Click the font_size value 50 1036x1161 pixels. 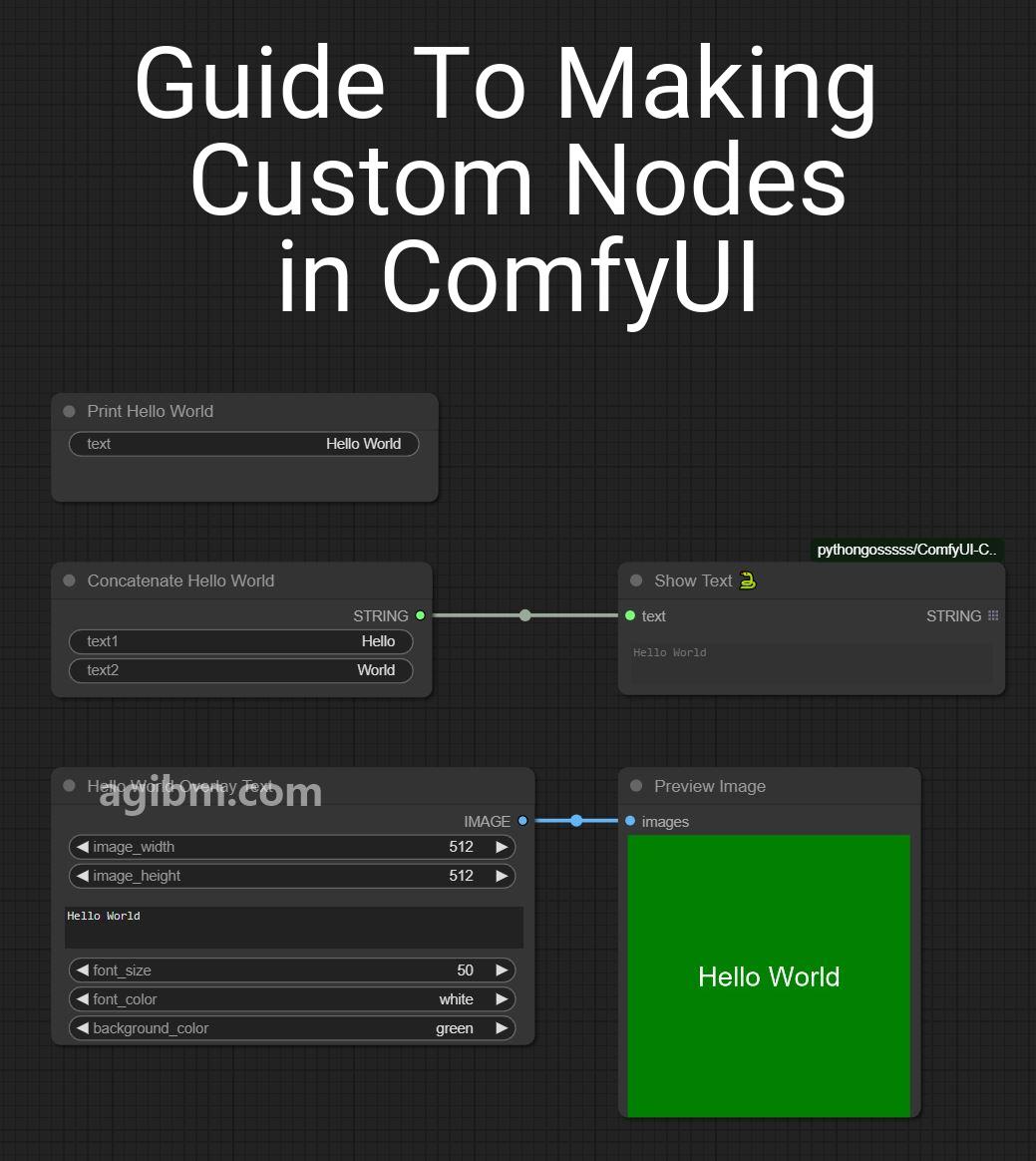pyautogui.click(x=465, y=969)
